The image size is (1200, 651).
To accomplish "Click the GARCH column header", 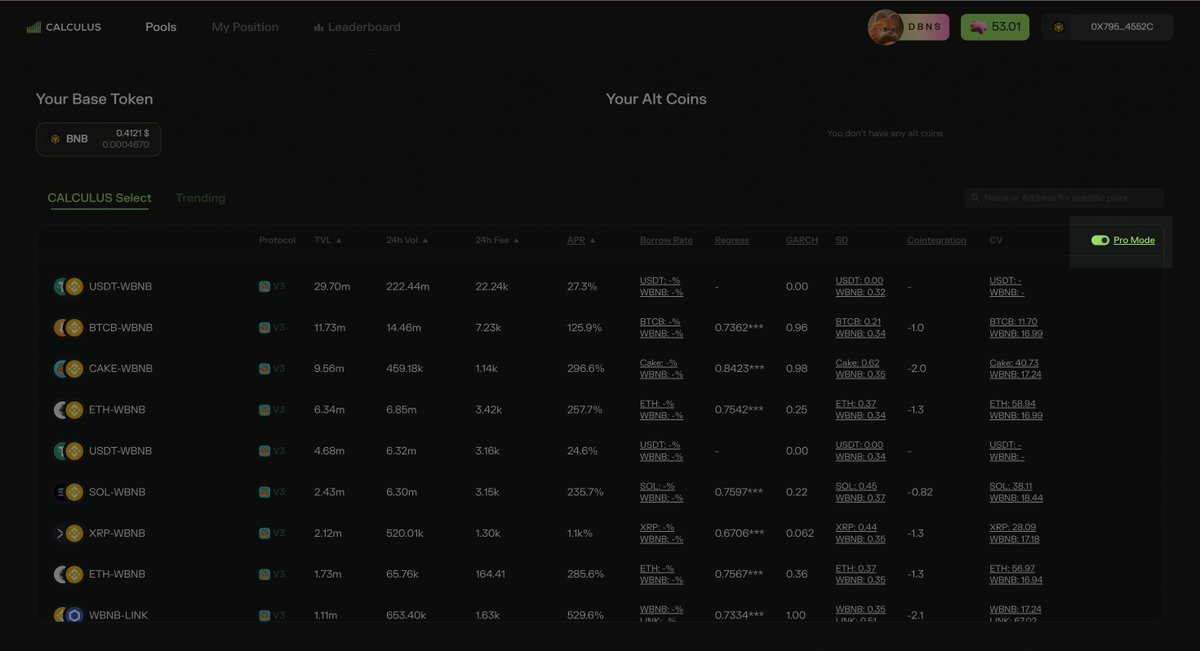I will point(802,240).
